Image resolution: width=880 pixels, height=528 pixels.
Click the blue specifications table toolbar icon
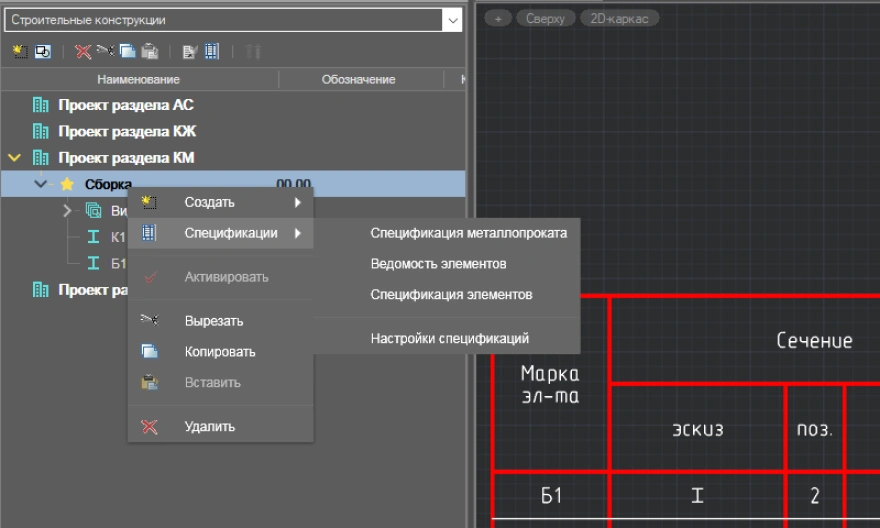pos(212,51)
